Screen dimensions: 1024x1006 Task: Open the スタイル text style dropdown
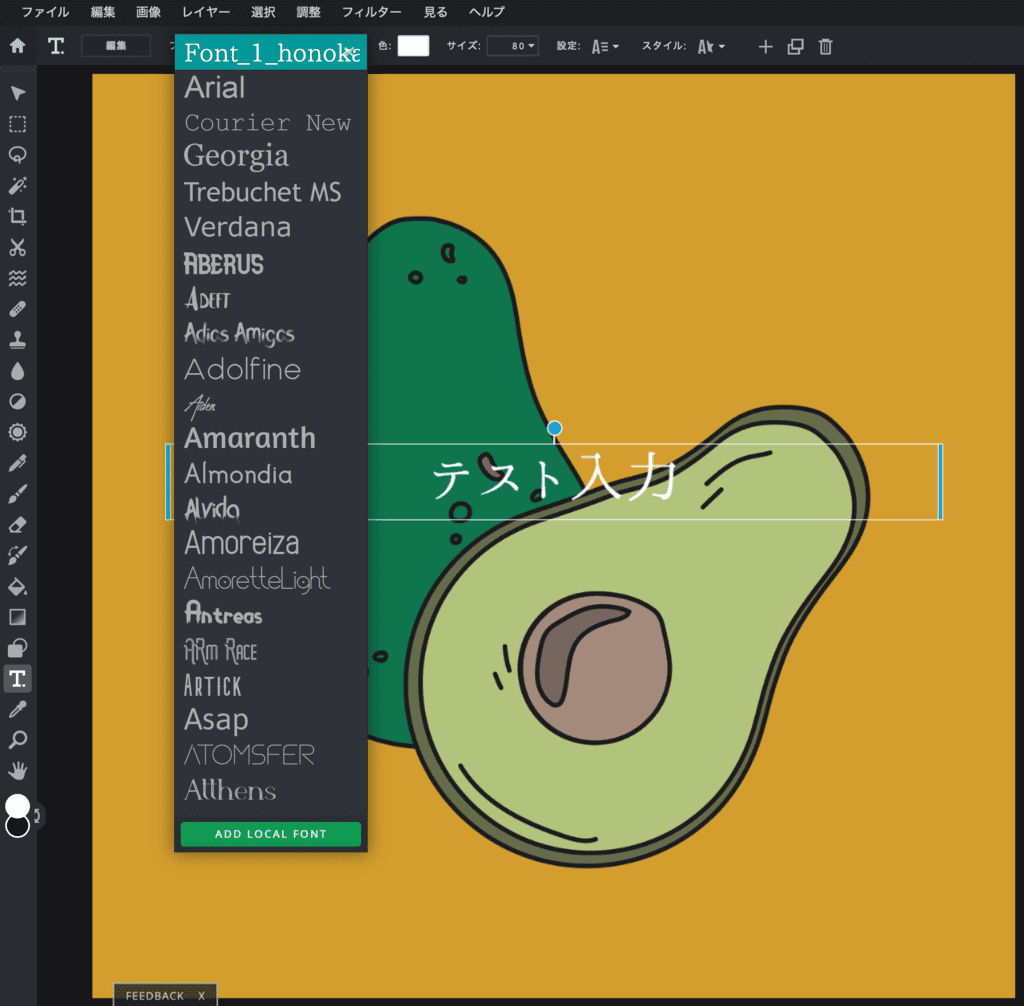(x=710, y=46)
